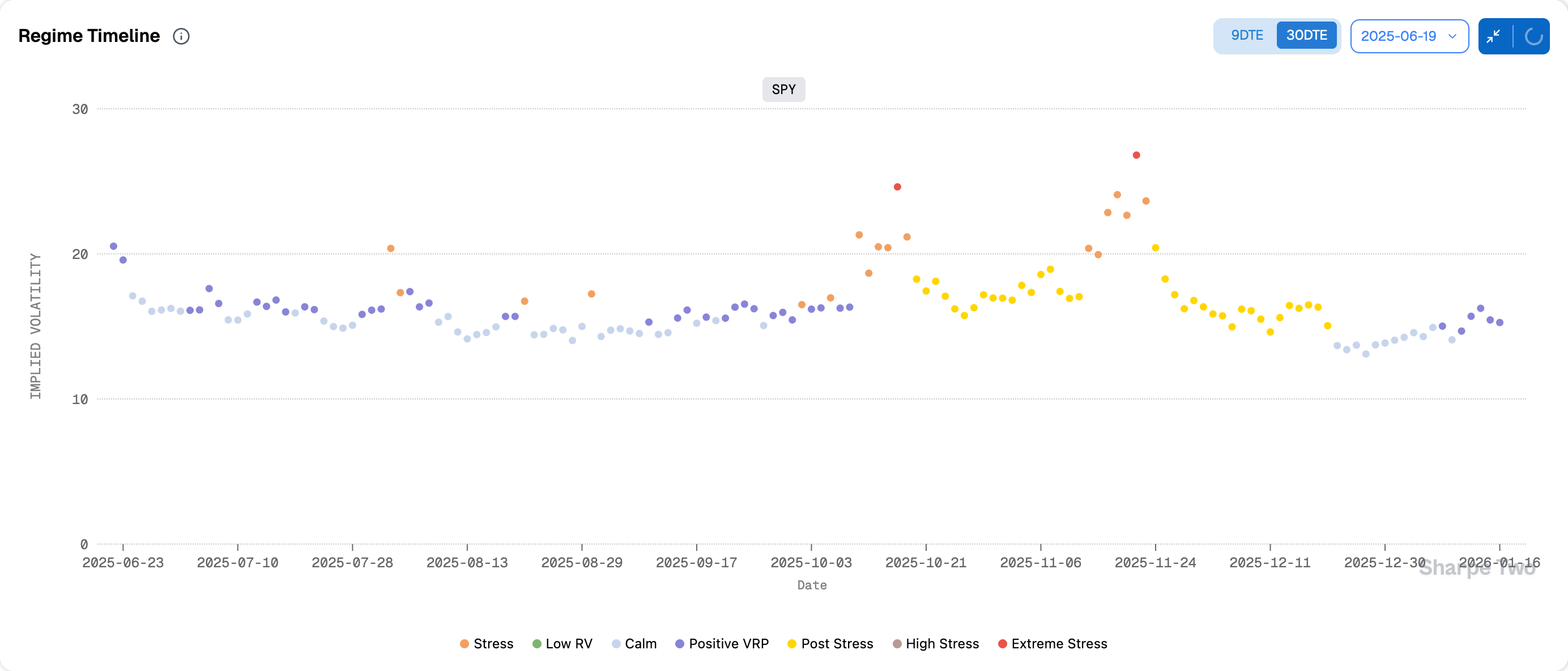Open the 2025-06-19 date dropdown
Image resolution: width=1568 pixels, height=671 pixels.
pyautogui.click(x=1398, y=36)
